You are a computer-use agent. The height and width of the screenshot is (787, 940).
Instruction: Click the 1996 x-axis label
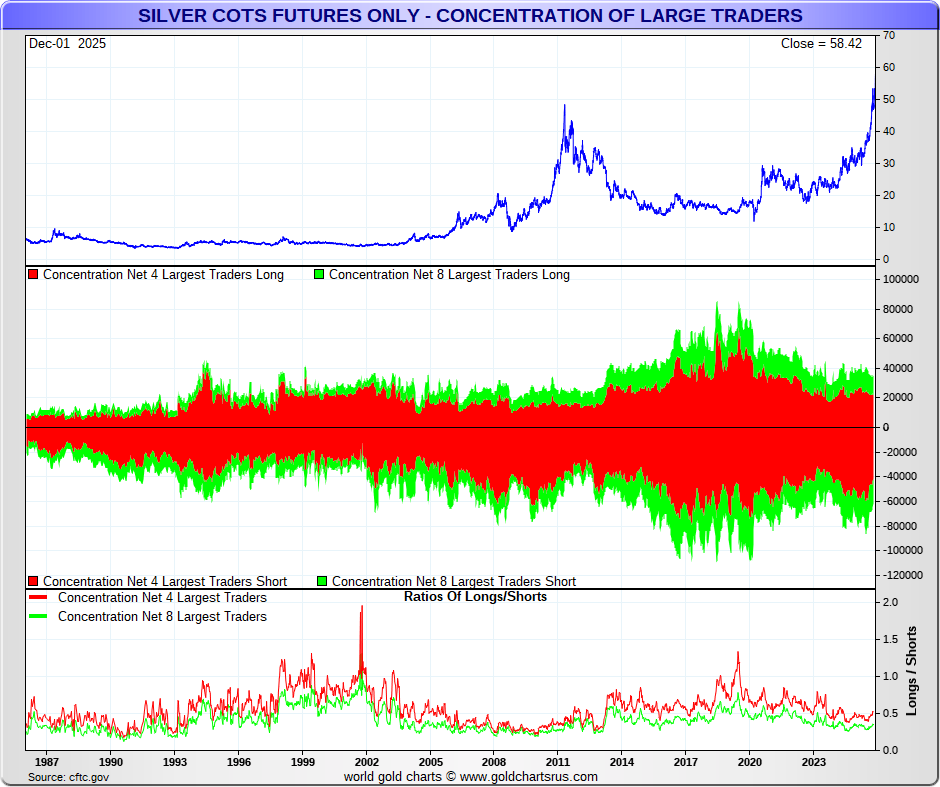(x=239, y=762)
